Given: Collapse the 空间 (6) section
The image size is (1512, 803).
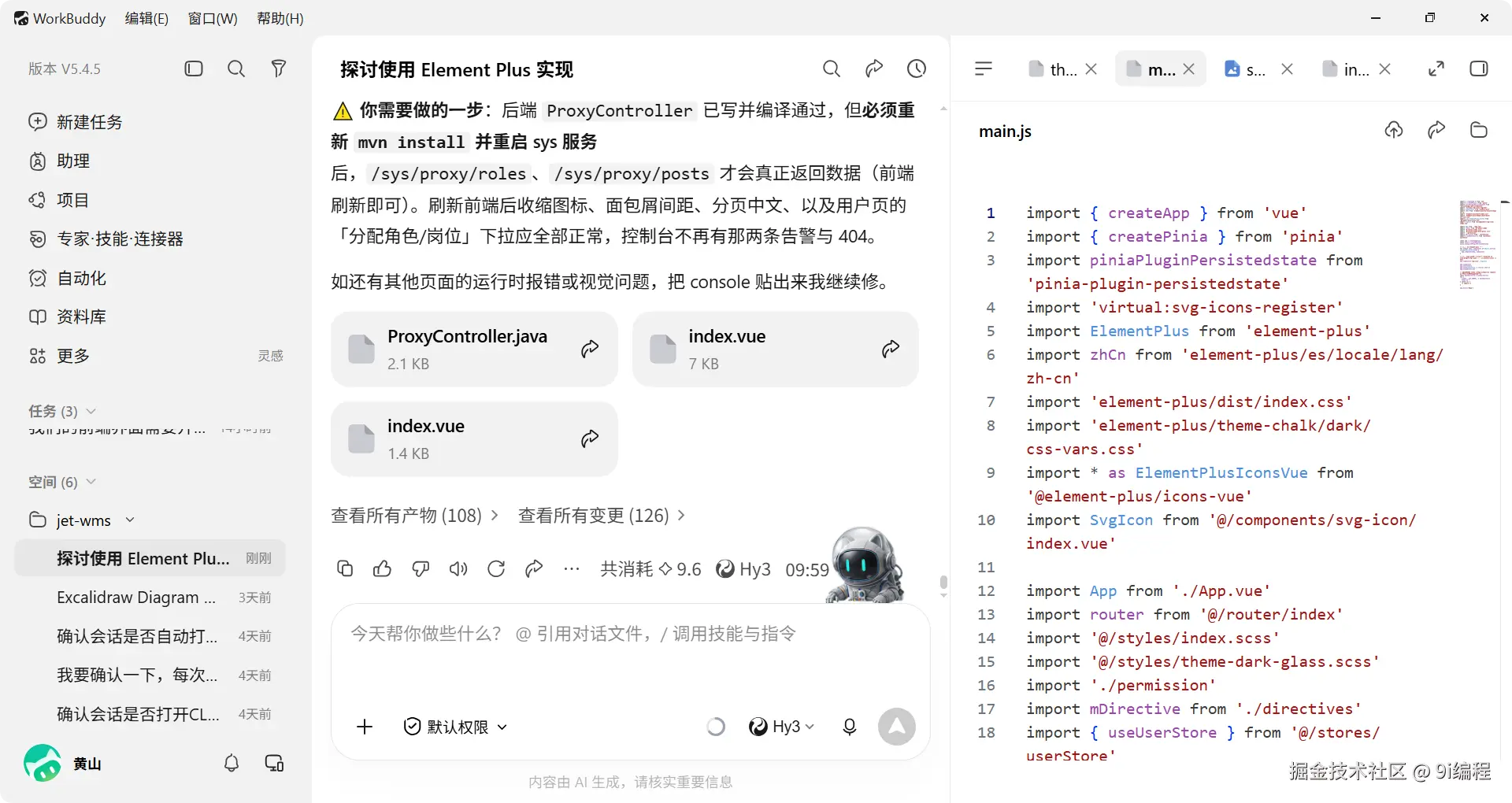Looking at the screenshot, I should (x=62, y=482).
